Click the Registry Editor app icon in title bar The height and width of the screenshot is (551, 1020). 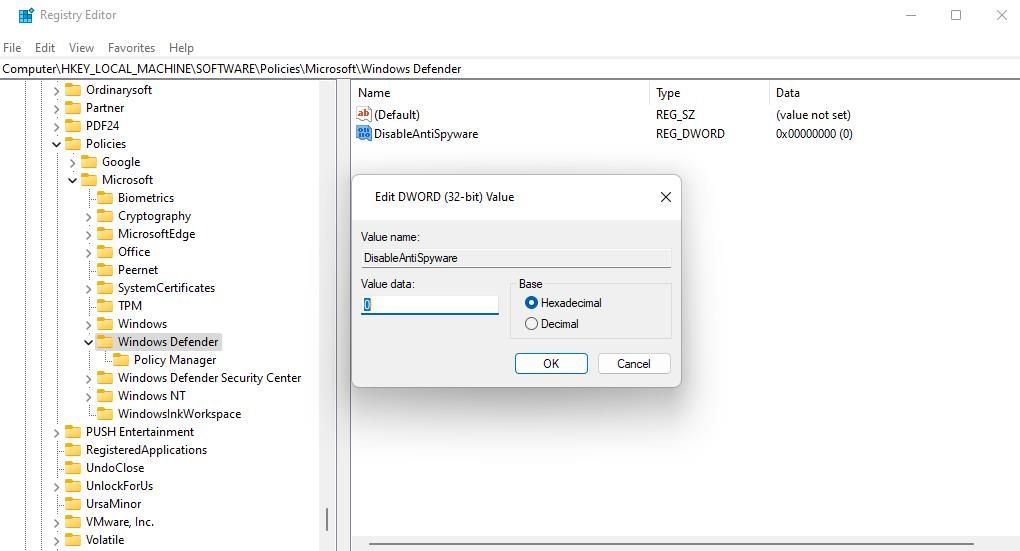25,15
